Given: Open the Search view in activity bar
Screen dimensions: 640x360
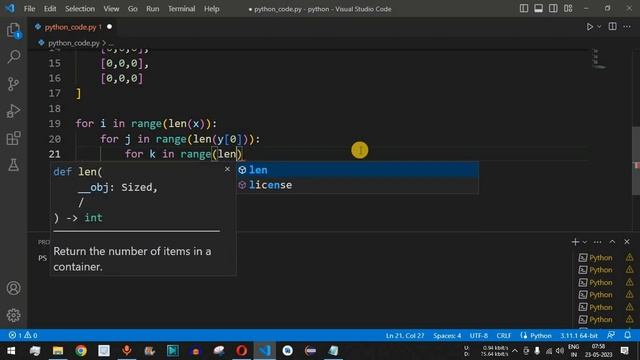Looking at the screenshot, I should click(13, 57).
